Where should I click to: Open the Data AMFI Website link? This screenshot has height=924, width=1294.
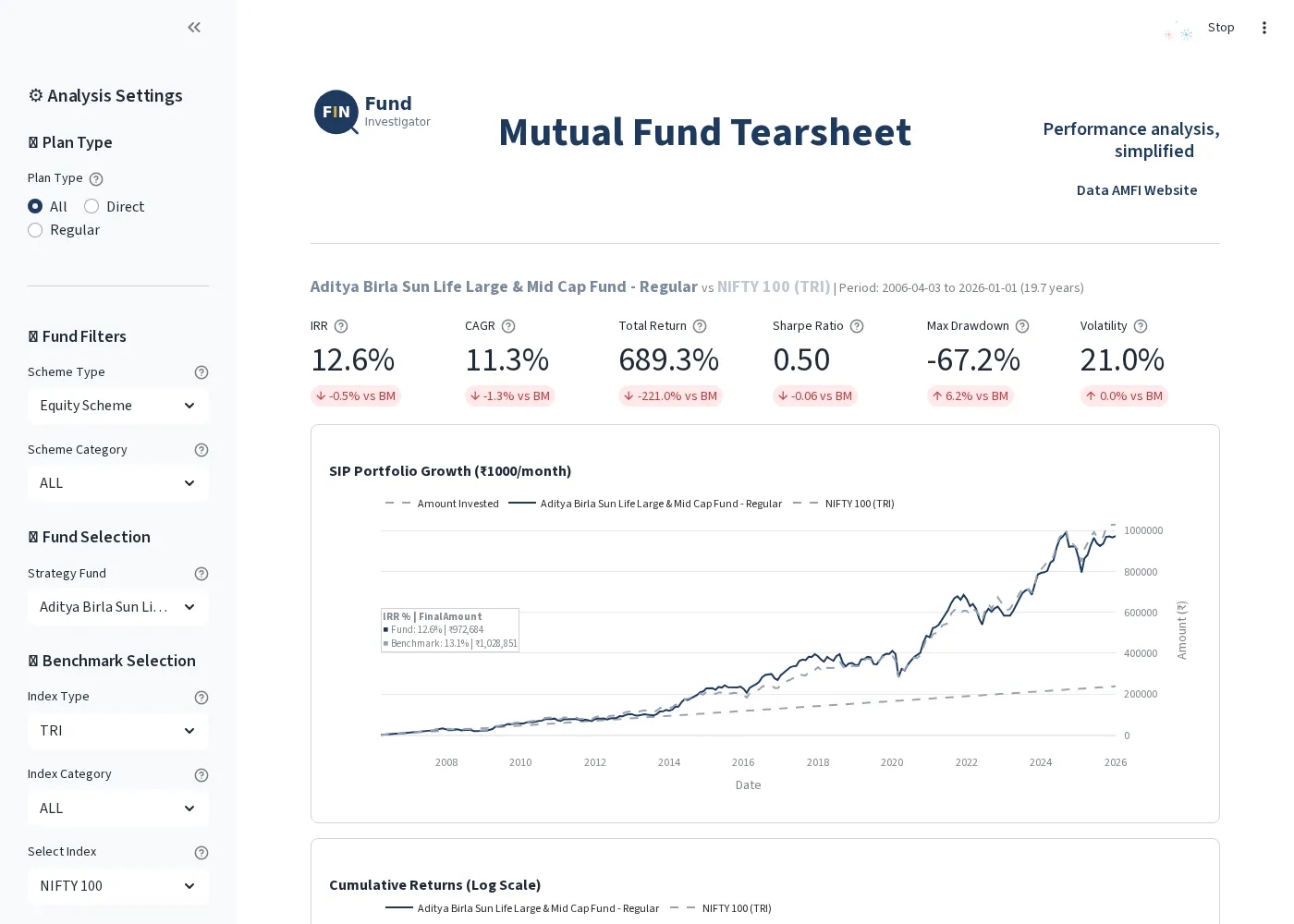tap(1137, 190)
